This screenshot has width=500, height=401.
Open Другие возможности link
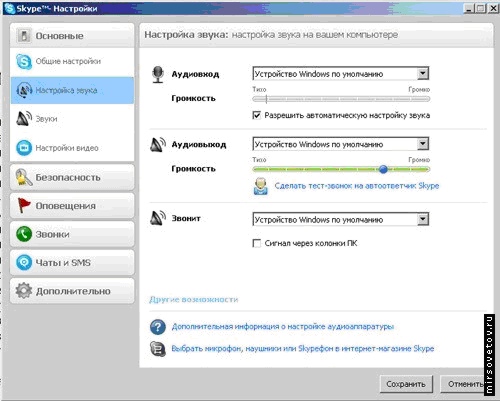(194, 299)
